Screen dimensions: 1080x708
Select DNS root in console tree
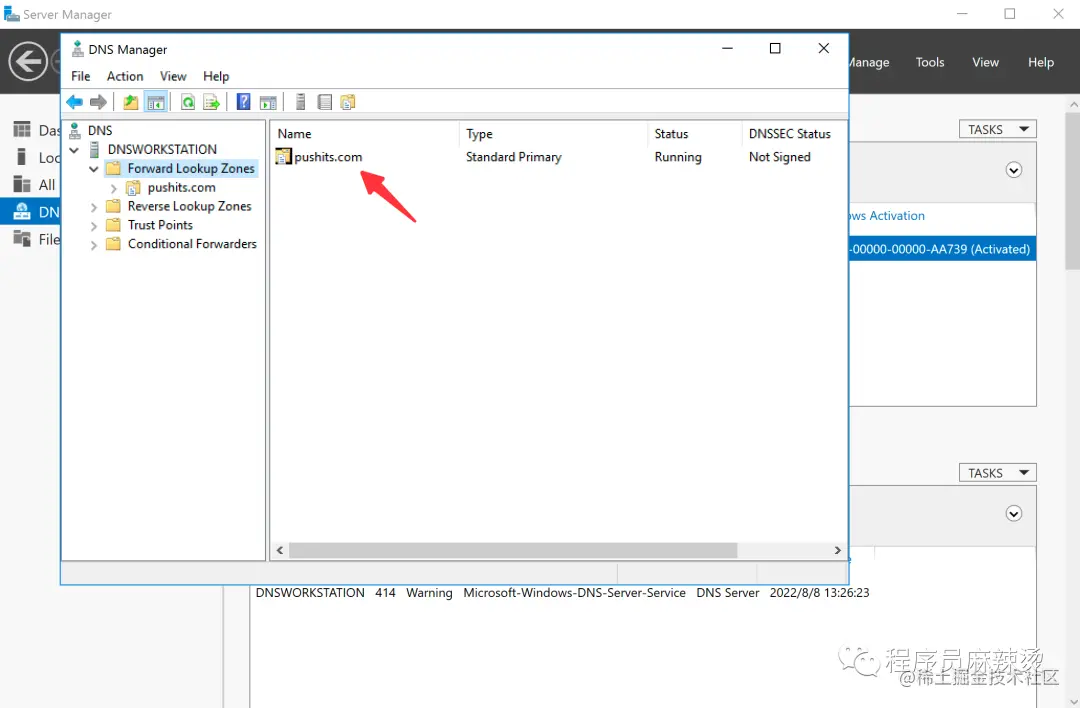100,130
